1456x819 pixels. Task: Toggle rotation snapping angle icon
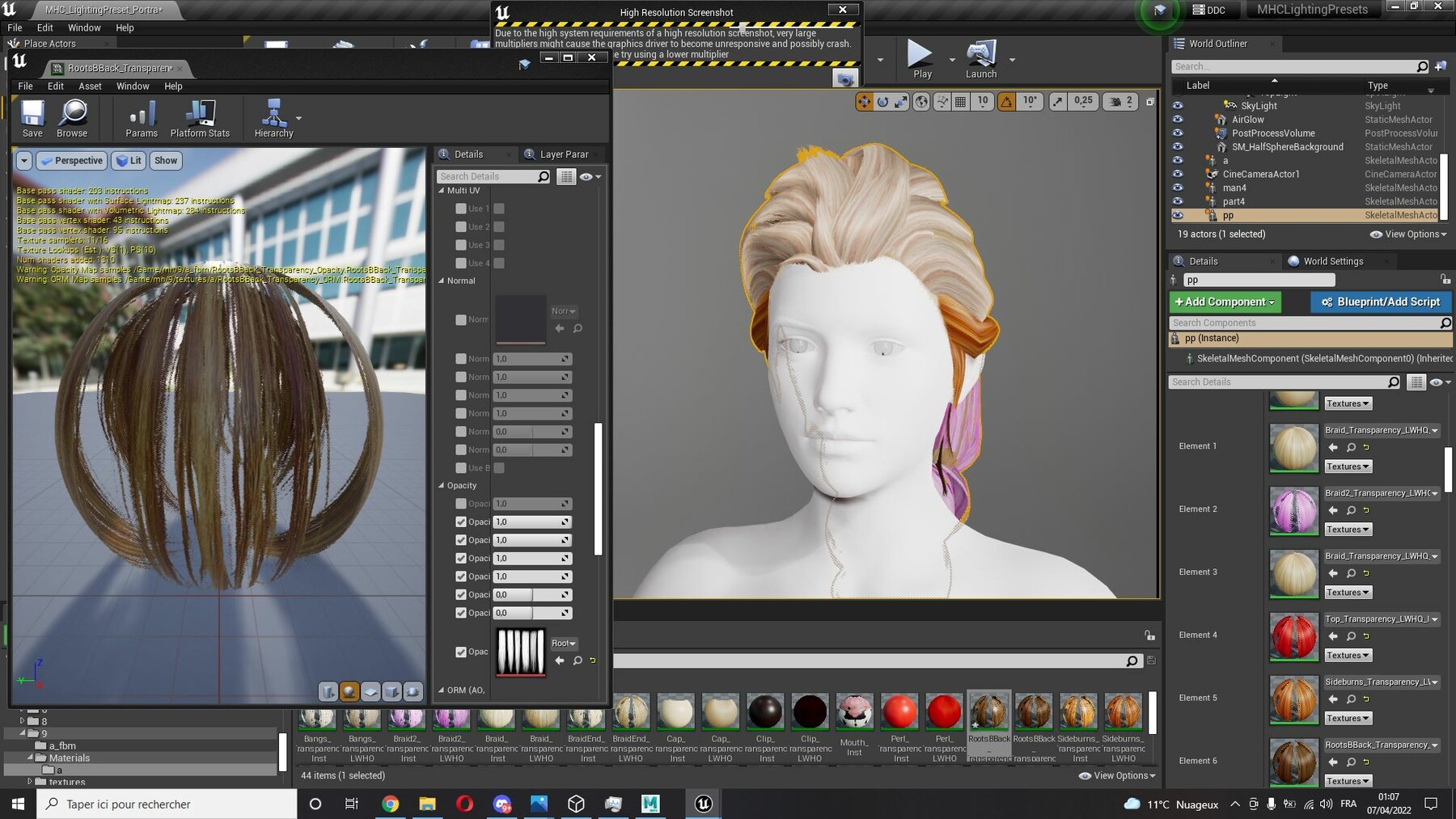1006,102
